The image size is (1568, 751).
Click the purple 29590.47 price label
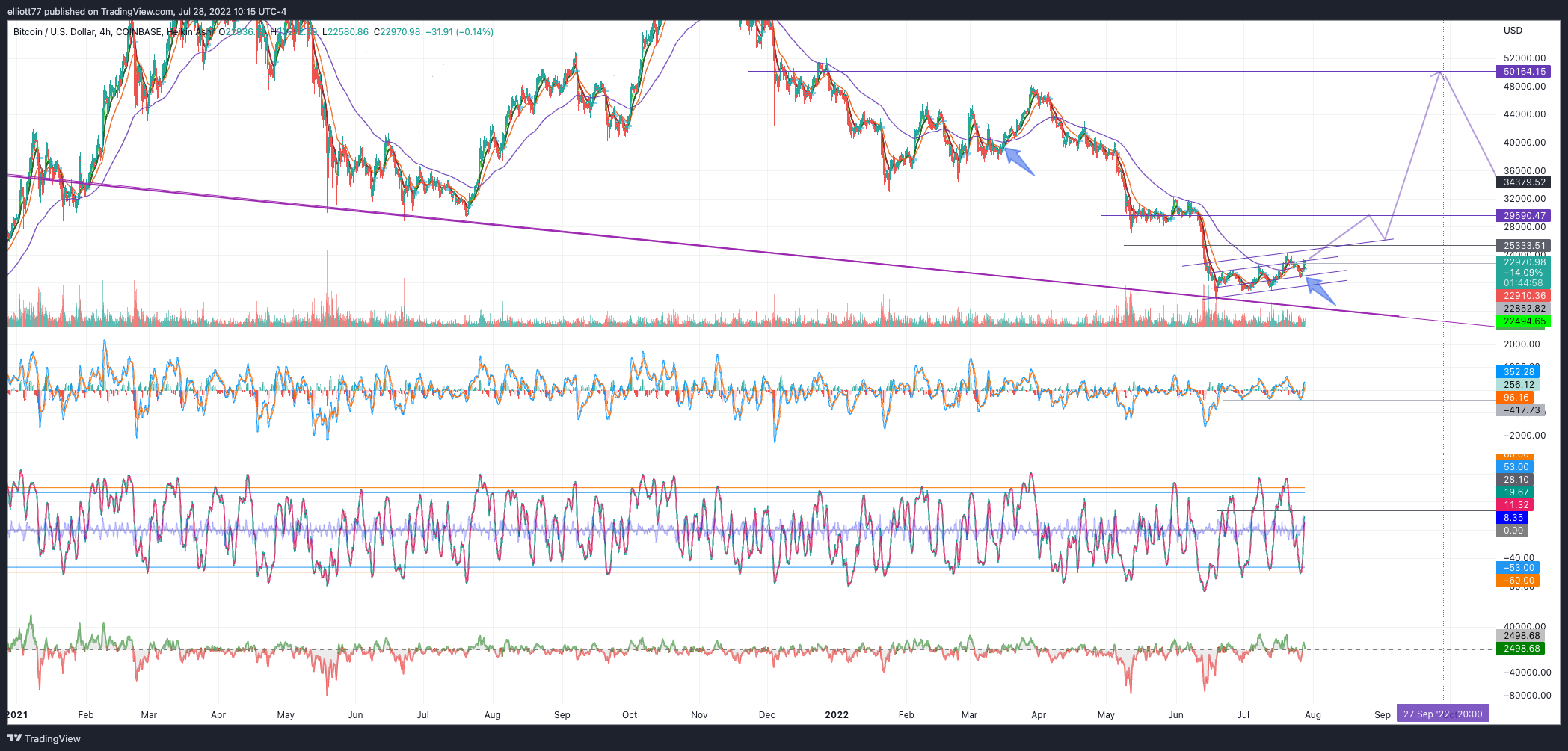point(1523,216)
